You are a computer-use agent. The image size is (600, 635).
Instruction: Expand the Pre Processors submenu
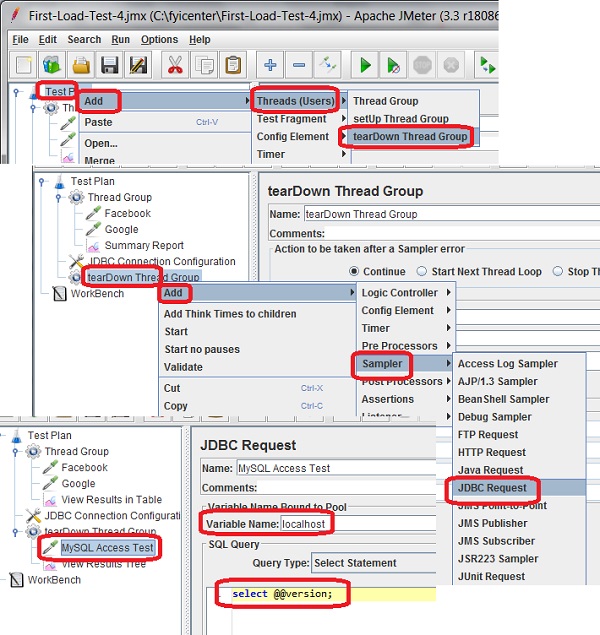click(406, 345)
